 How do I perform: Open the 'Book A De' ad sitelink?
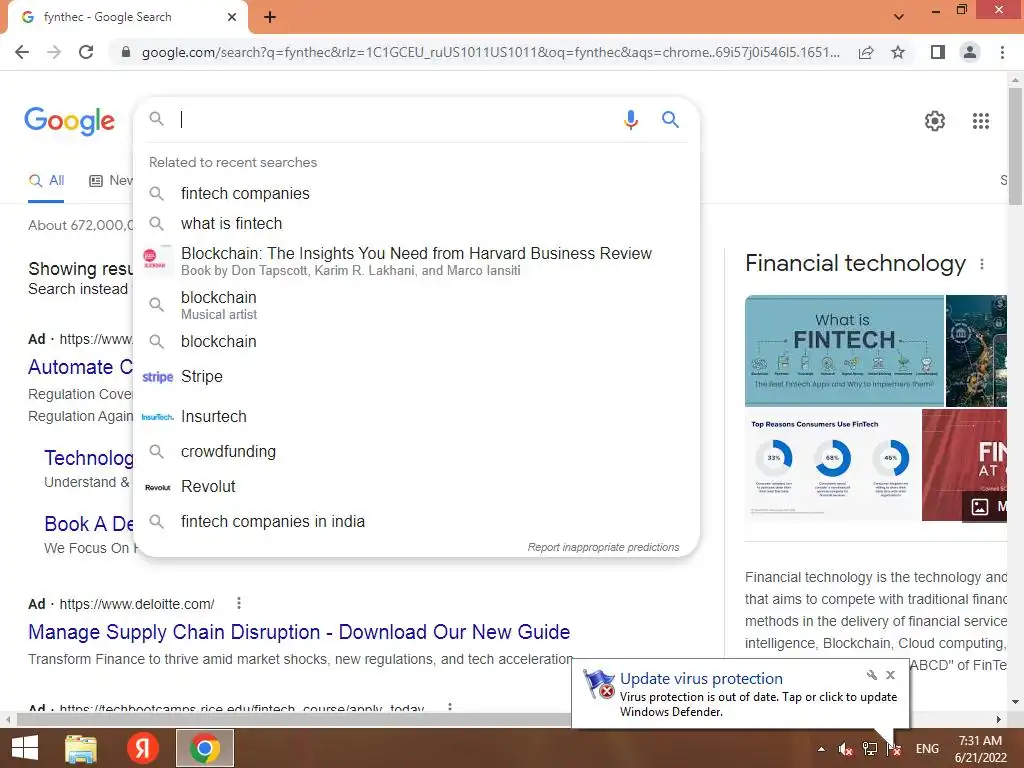point(89,524)
